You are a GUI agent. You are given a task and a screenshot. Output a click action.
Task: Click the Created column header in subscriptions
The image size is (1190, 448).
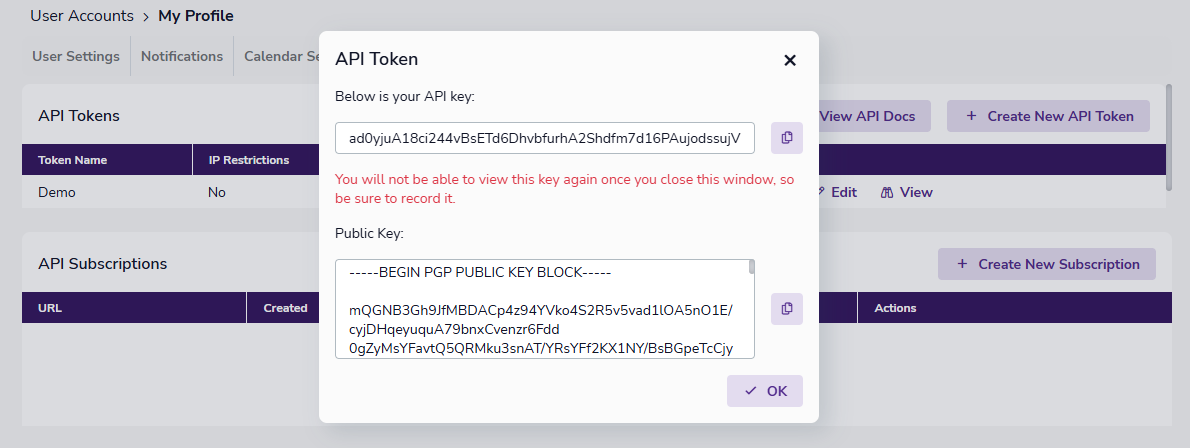pyautogui.click(x=285, y=308)
